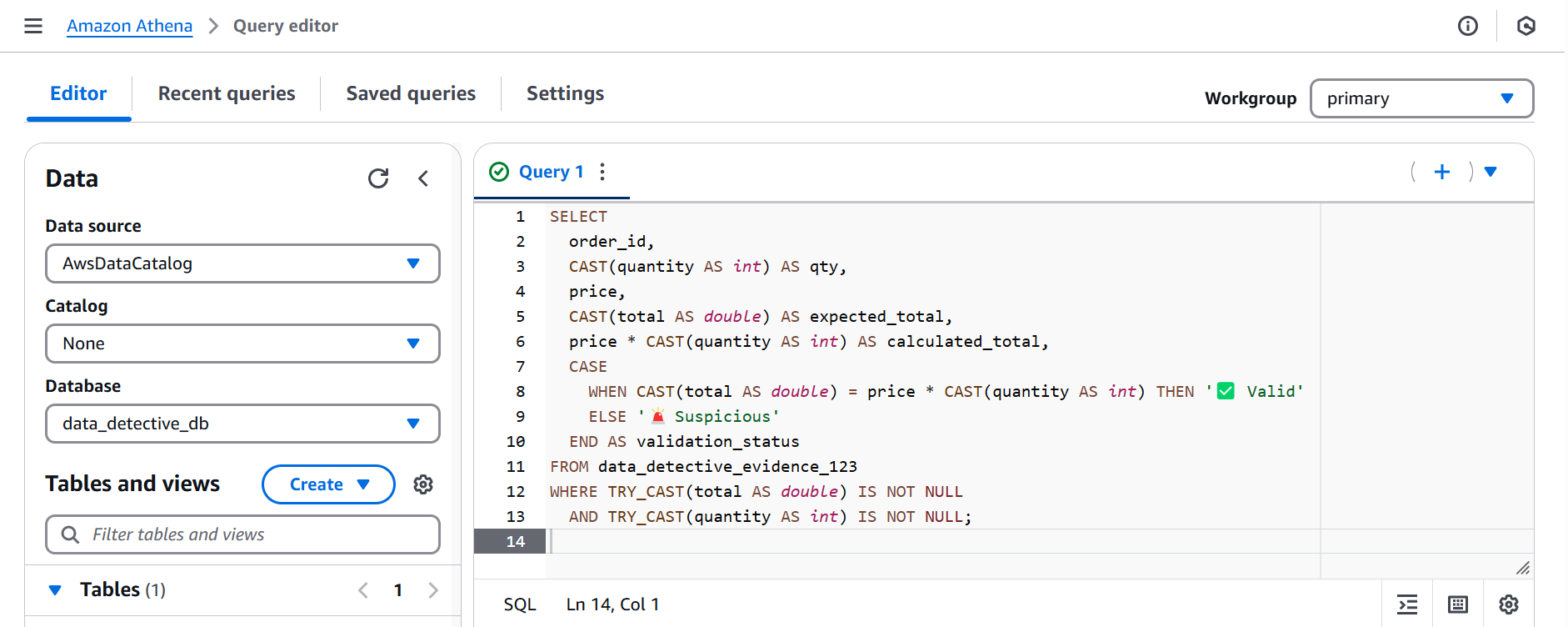Click the SQL language indicator
This screenshot has height=627, width=1568.
click(x=520, y=604)
